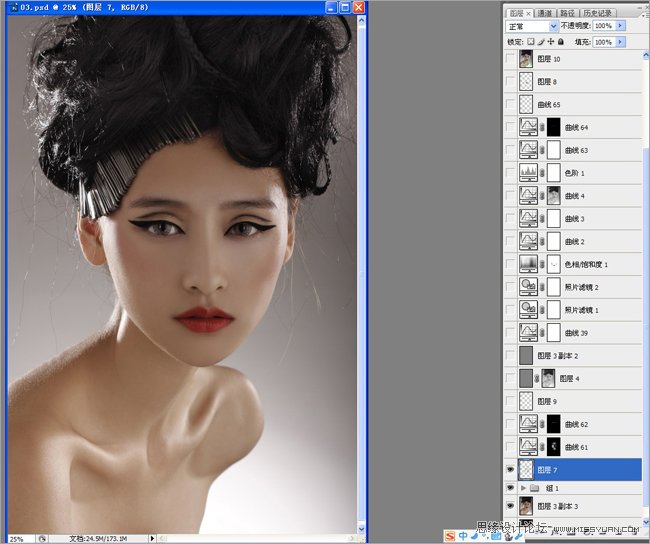The width and height of the screenshot is (650, 544).
Task: Click the lock position move icon
Action: [x=550, y=42]
